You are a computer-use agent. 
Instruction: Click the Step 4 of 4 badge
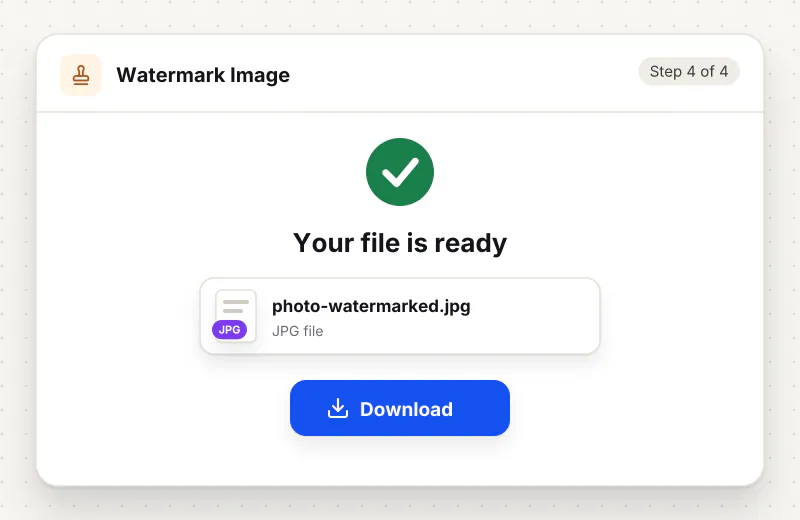pyautogui.click(x=689, y=71)
